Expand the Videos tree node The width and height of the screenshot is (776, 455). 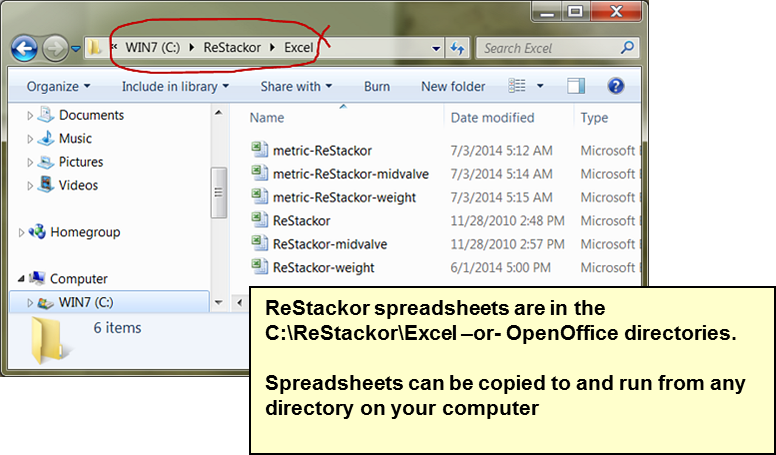click(x=30, y=186)
